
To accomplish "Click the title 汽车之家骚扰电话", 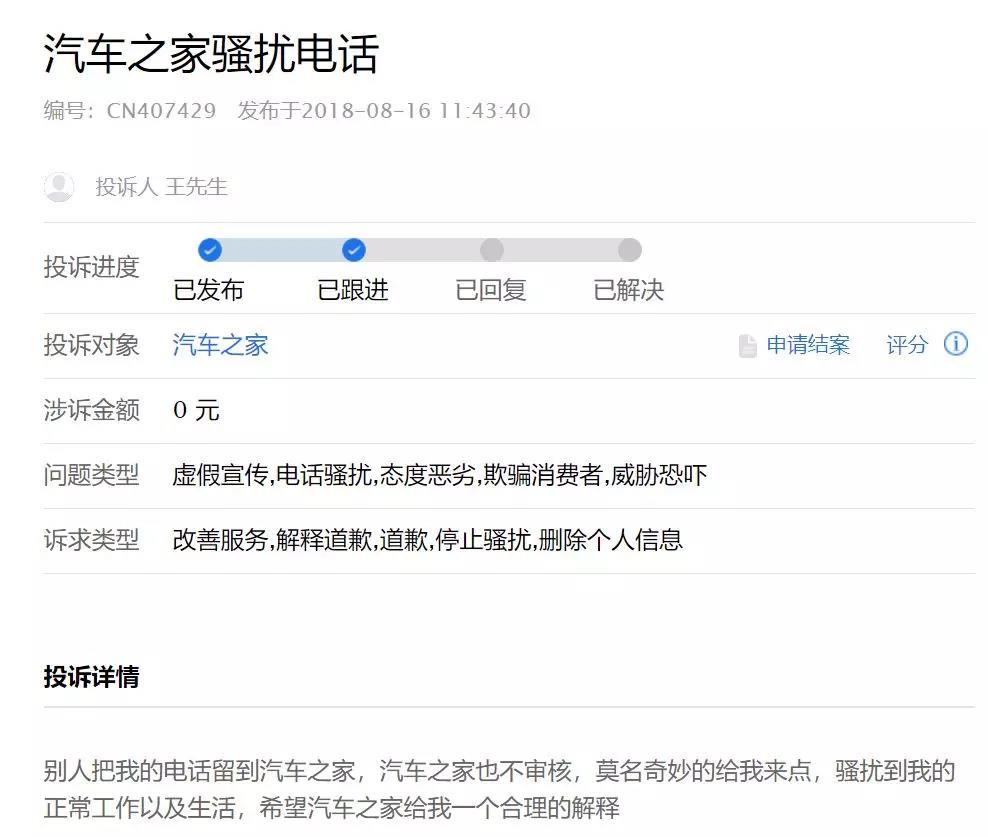I will 211,54.
